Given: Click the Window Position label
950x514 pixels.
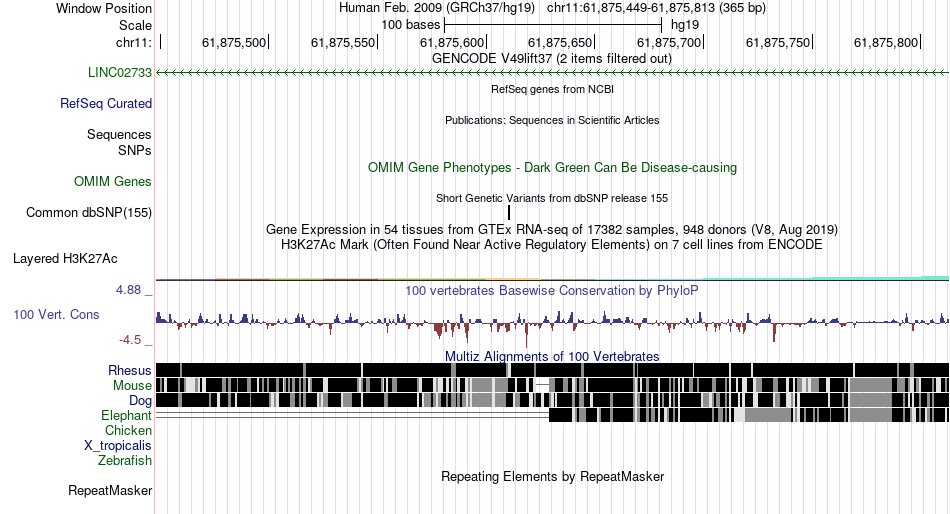Looking at the screenshot, I should (104, 8).
